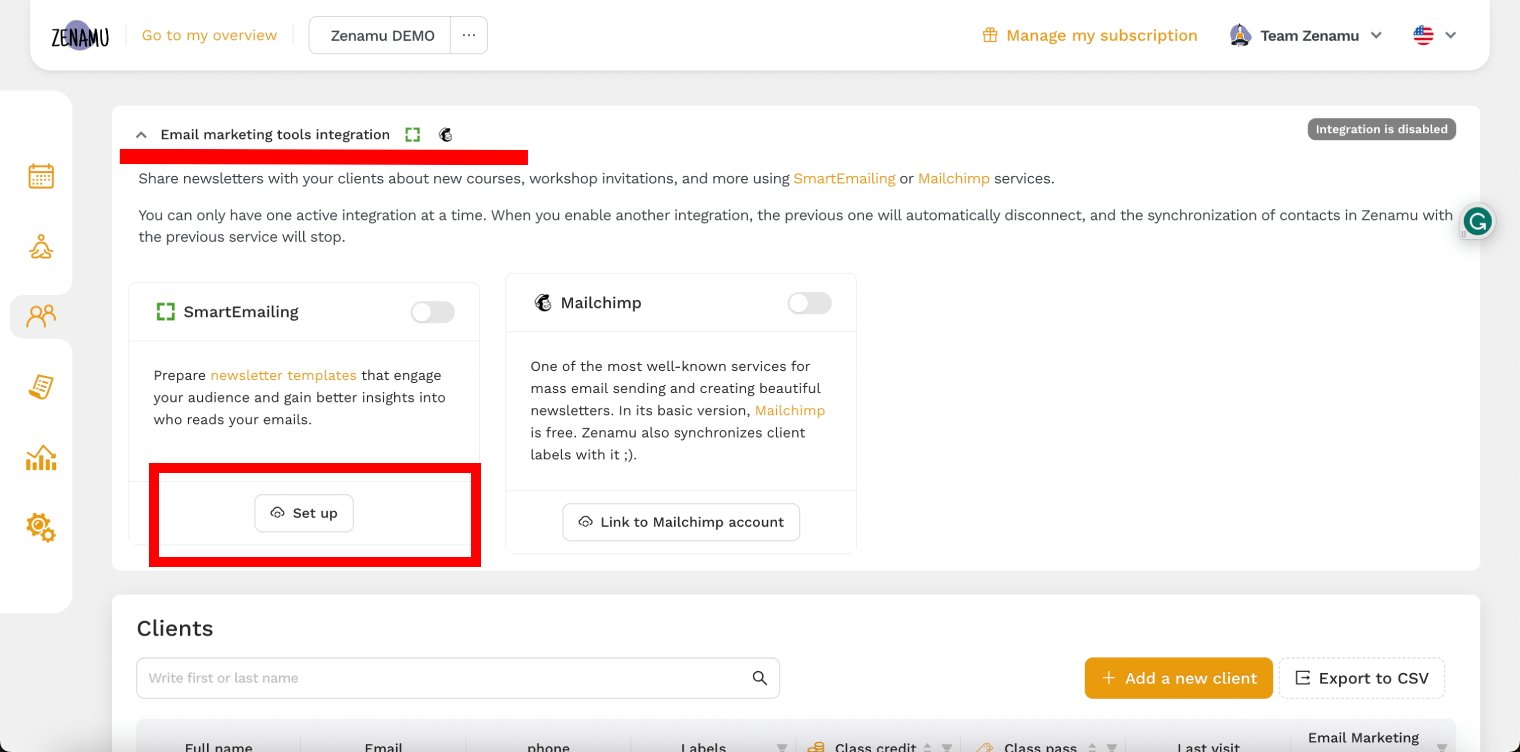1520x752 pixels.
Task: Click the Class credit coins icon
Action: (x=816, y=747)
